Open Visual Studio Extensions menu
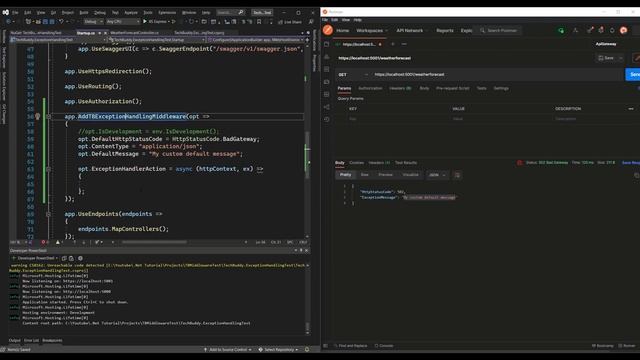This screenshot has width=640, height=360. [167, 13]
